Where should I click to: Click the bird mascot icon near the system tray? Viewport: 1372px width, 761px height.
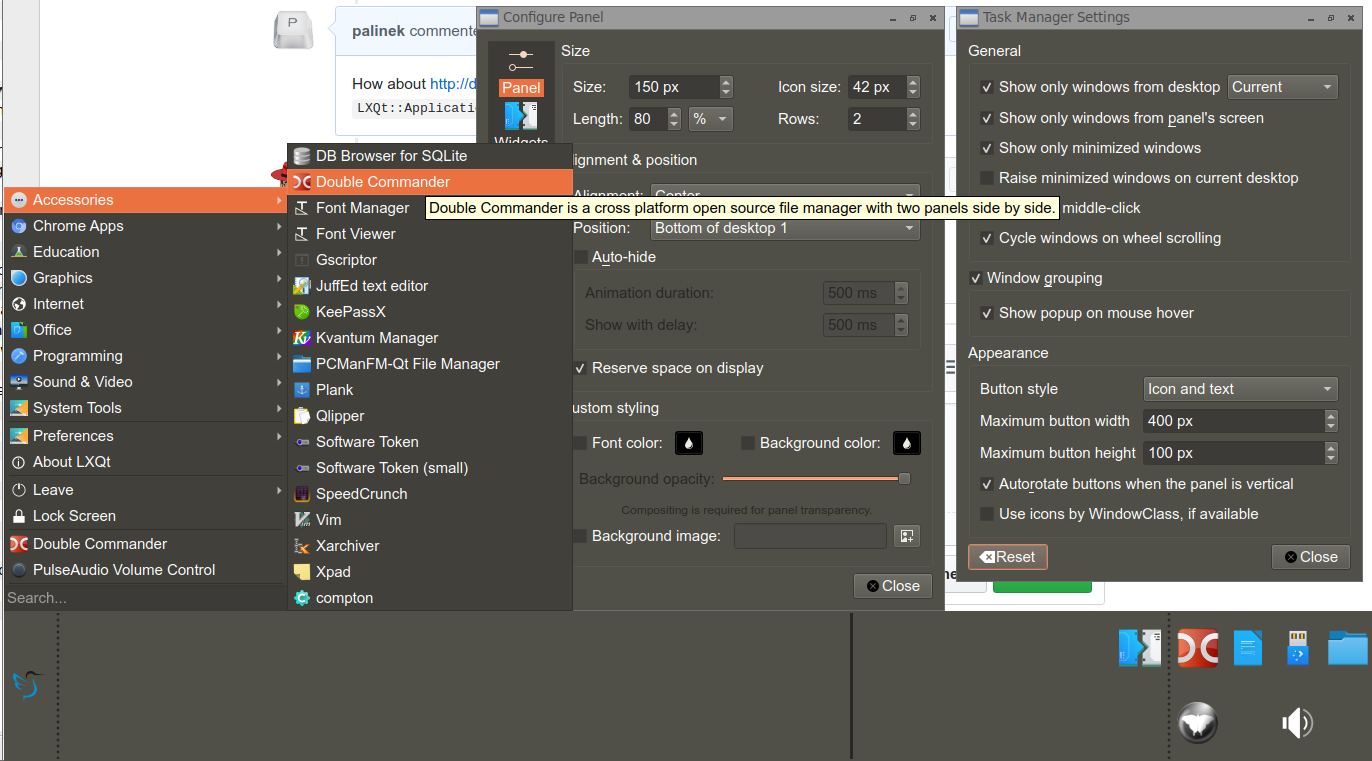(x=1196, y=722)
